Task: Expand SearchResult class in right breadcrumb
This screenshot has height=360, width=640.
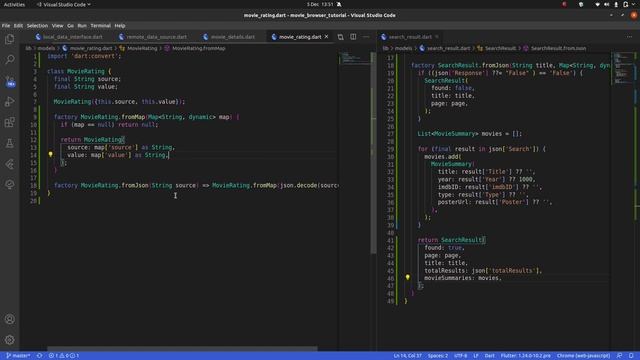Action: pos(500,48)
